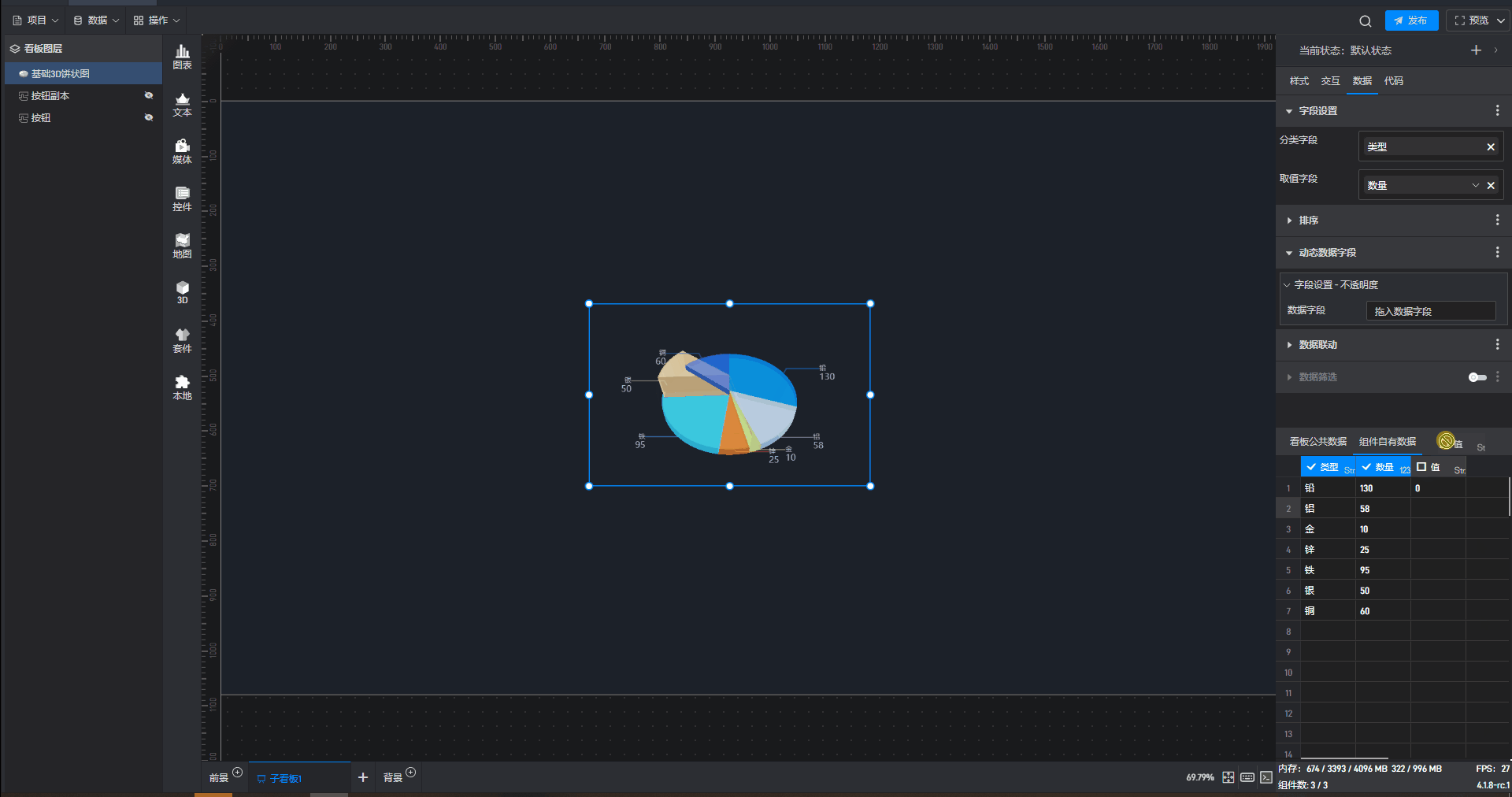The image size is (1512, 797).
Task: Switch to the 样式 tab
Action: pos(1299,81)
